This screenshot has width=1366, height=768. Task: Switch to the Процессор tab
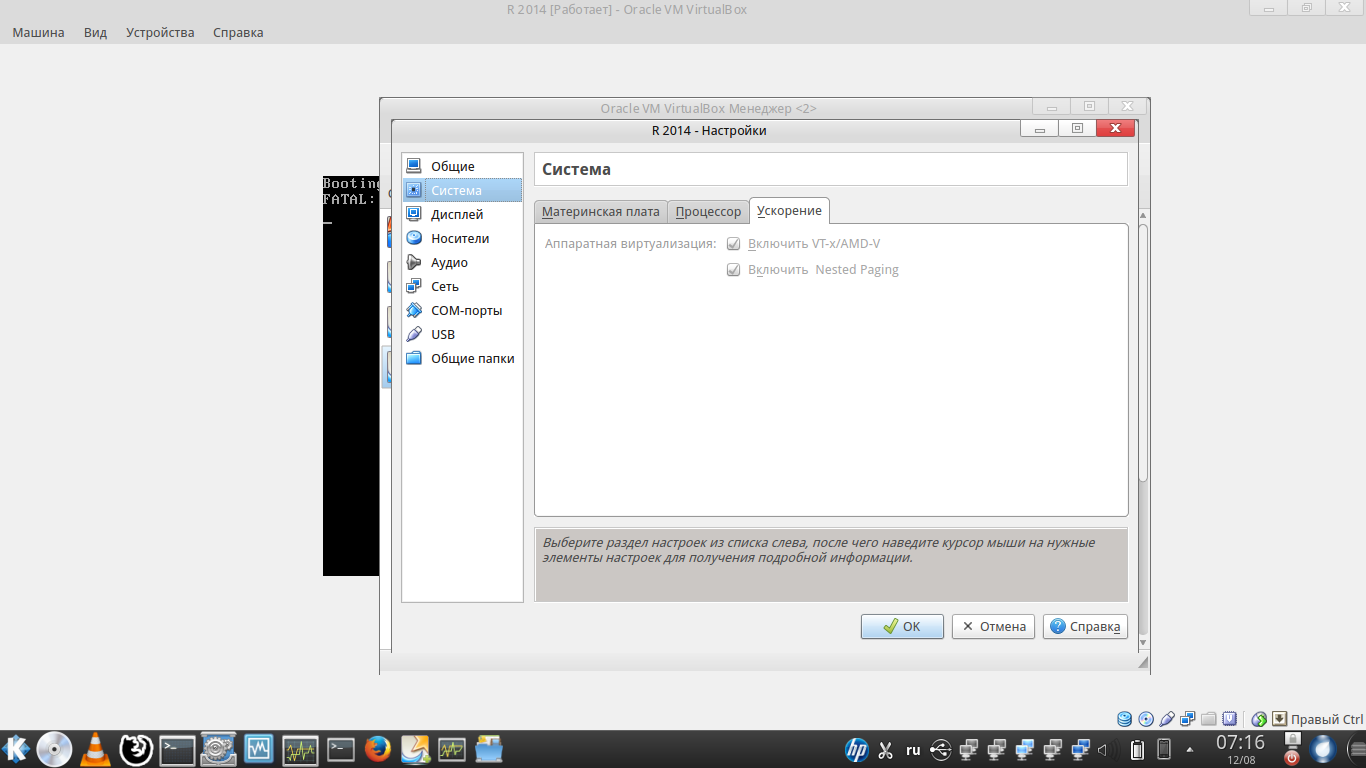point(708,211)
